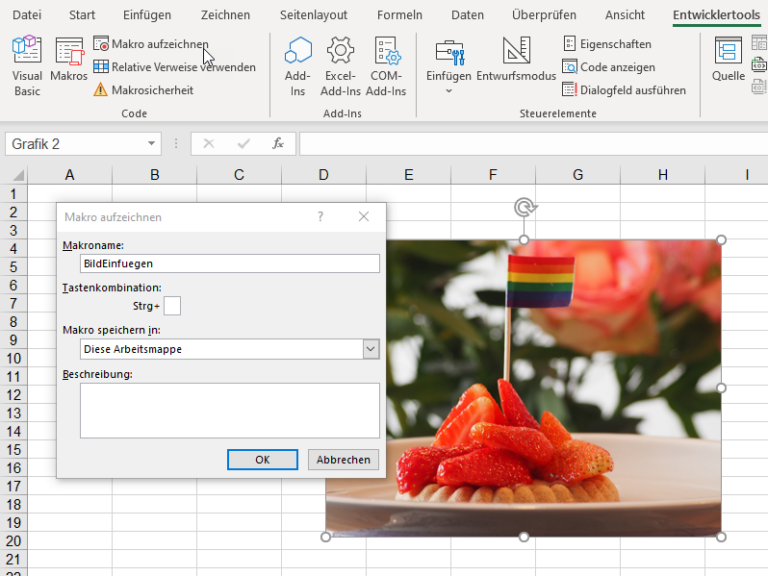Click the select-all corner triangle

(18, 175)
